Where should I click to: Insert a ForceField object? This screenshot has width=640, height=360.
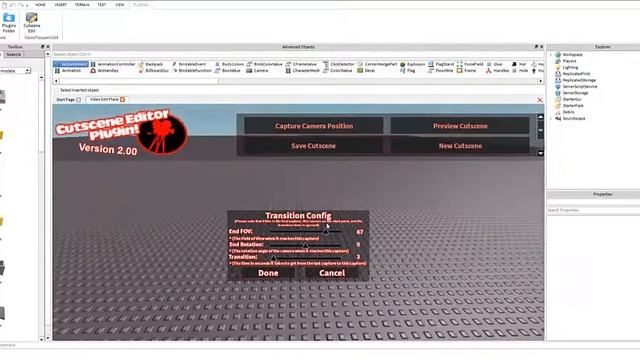(470, 64)
